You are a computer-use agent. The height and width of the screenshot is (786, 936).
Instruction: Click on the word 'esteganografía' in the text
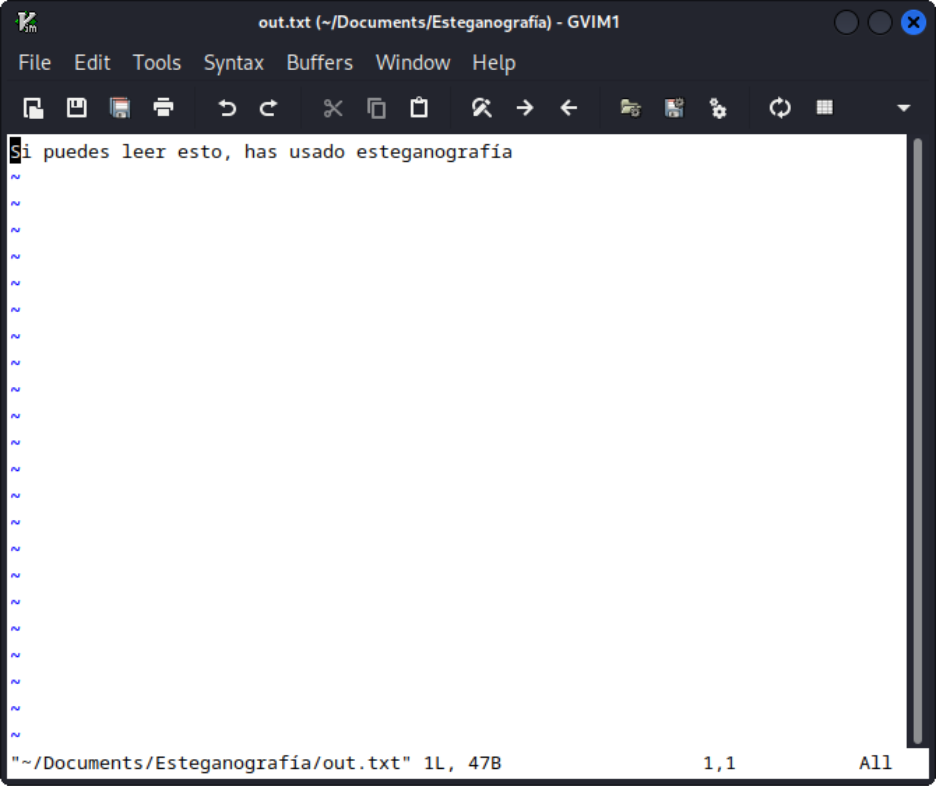pos(434,153)
